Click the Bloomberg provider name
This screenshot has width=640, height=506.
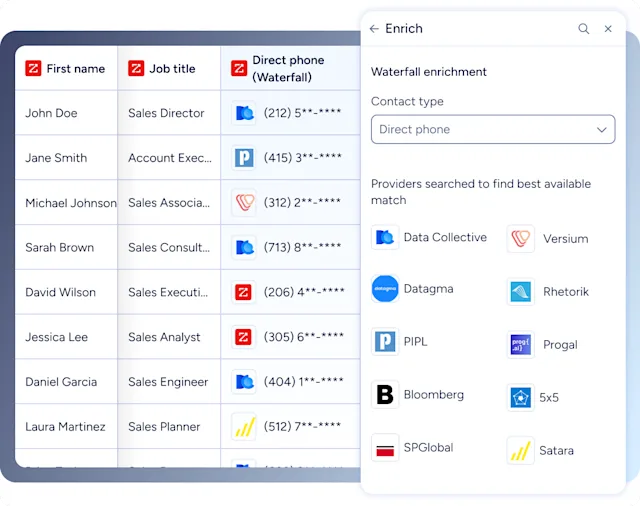(x=434, y=395)
